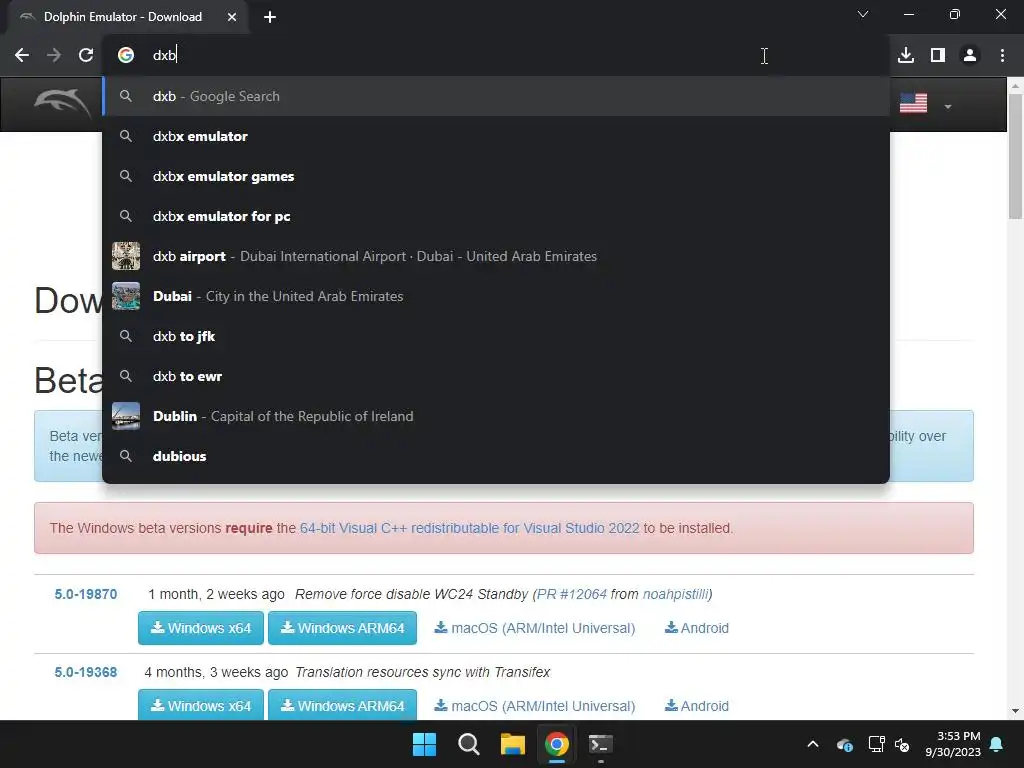
Task: Click the search icon beside 'dxb to jfk'
Action: pos(126,336)
